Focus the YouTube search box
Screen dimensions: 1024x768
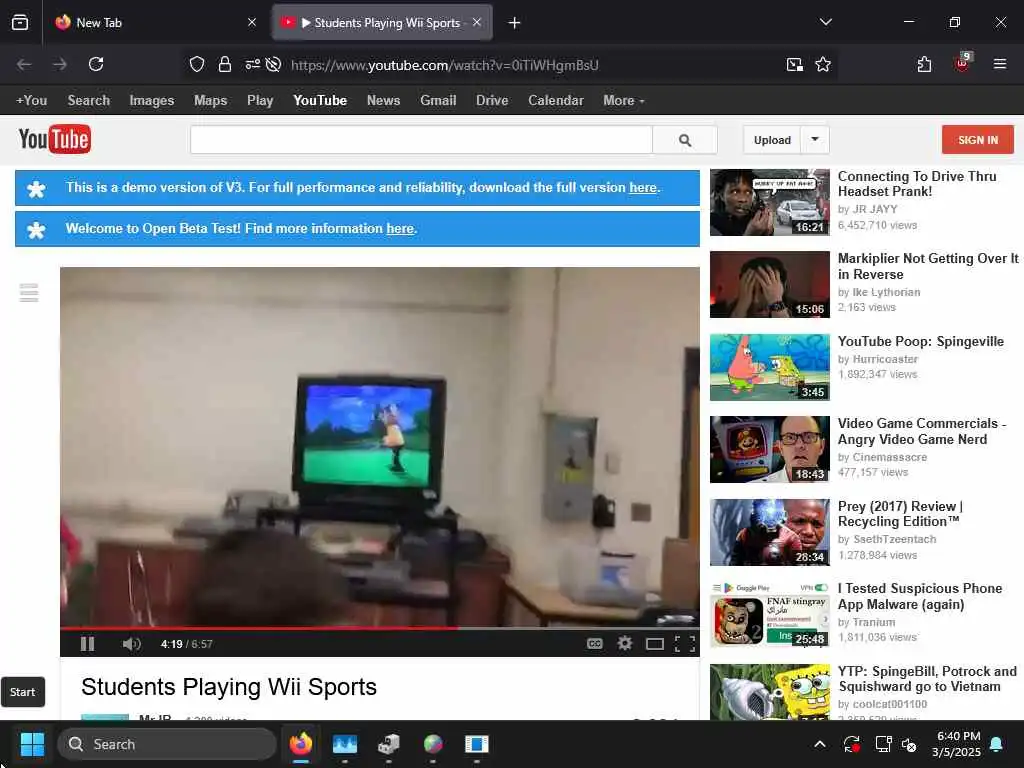[x=421, y=140]
